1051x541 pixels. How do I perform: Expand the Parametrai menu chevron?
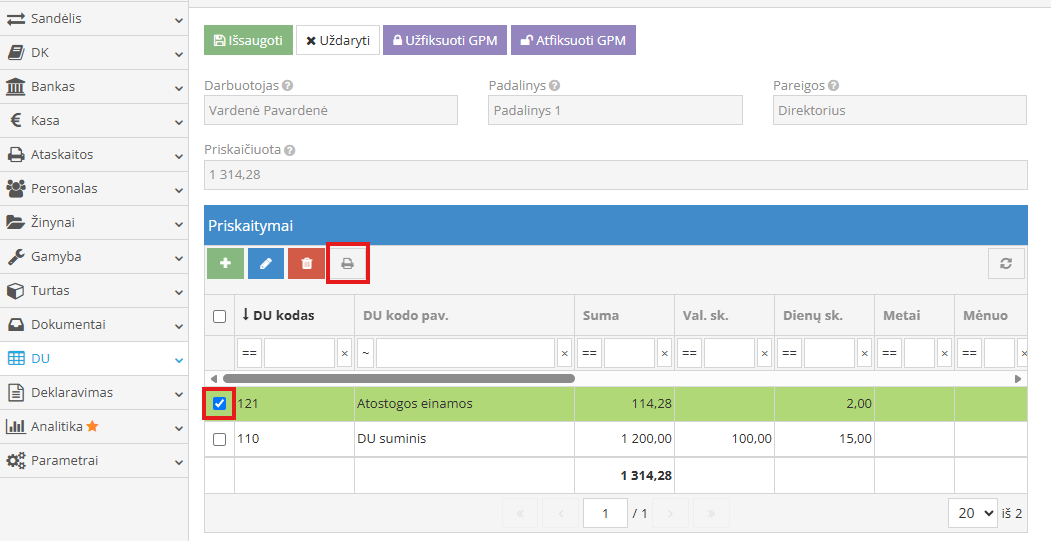[178, 462]
